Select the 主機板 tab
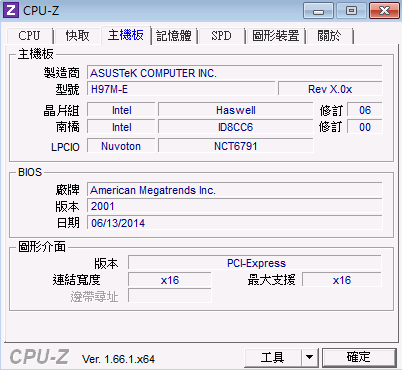 (126, 35)
